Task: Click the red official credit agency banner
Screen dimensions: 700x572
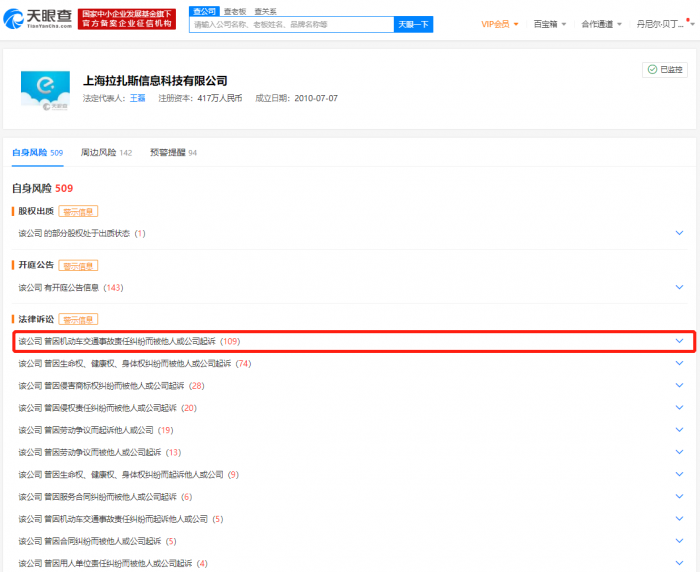Action: point(127,19)
